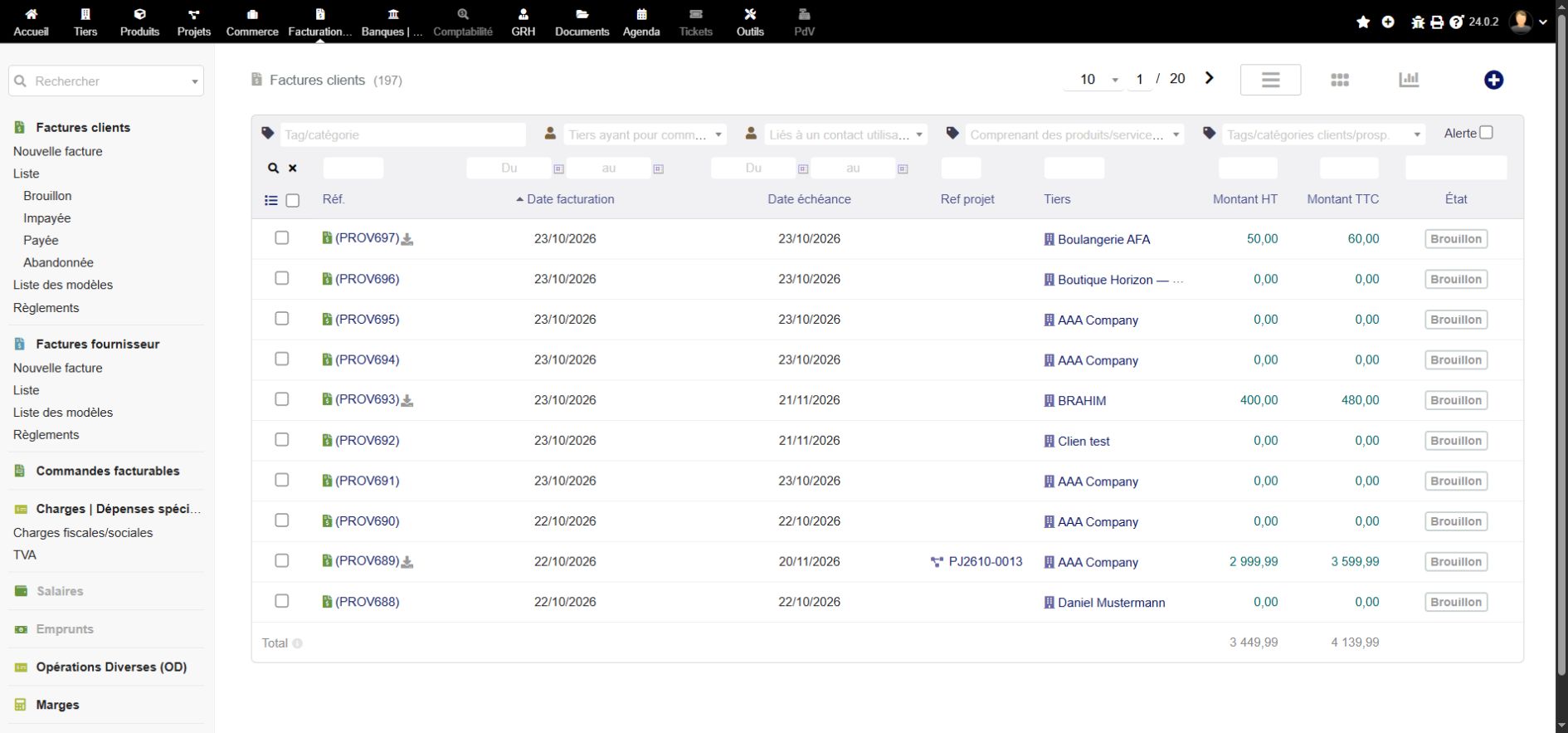The width and height of the screenshot is (1568, 733).
Task: Enable the Alerte checkbox
Action: point(1486,132)
